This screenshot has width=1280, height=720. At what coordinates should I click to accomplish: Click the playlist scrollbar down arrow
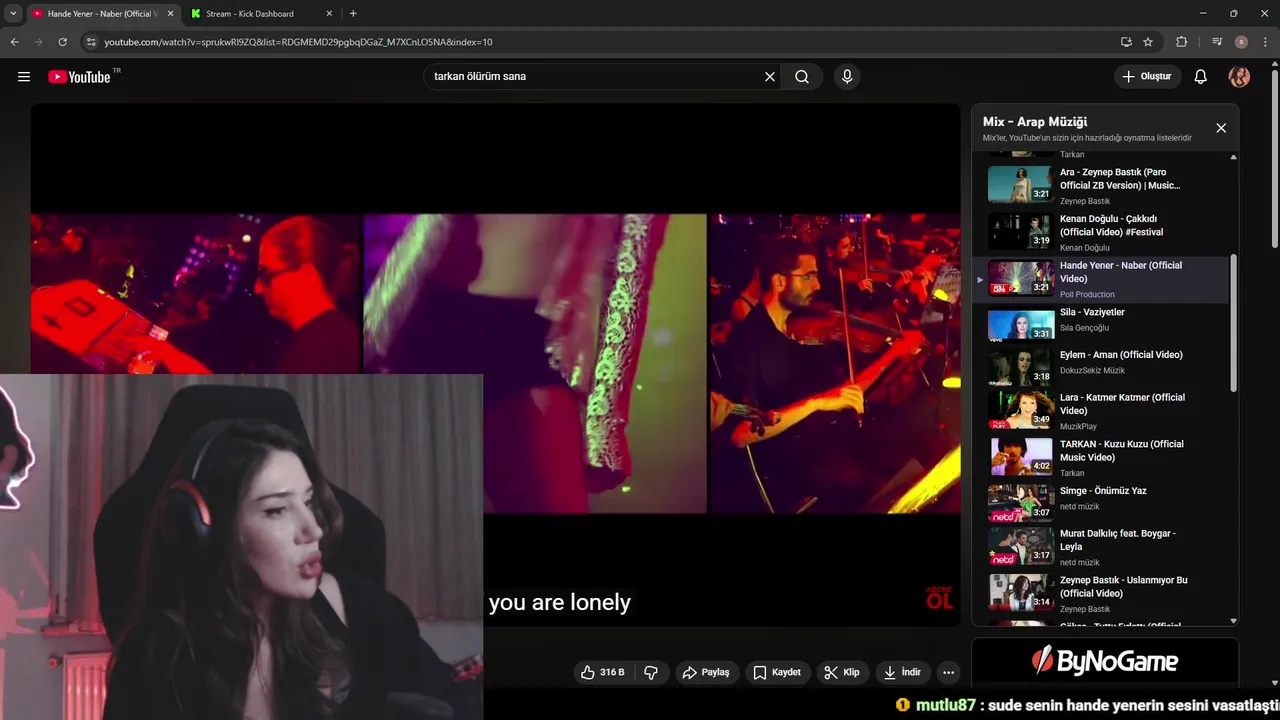point(1233,621)
